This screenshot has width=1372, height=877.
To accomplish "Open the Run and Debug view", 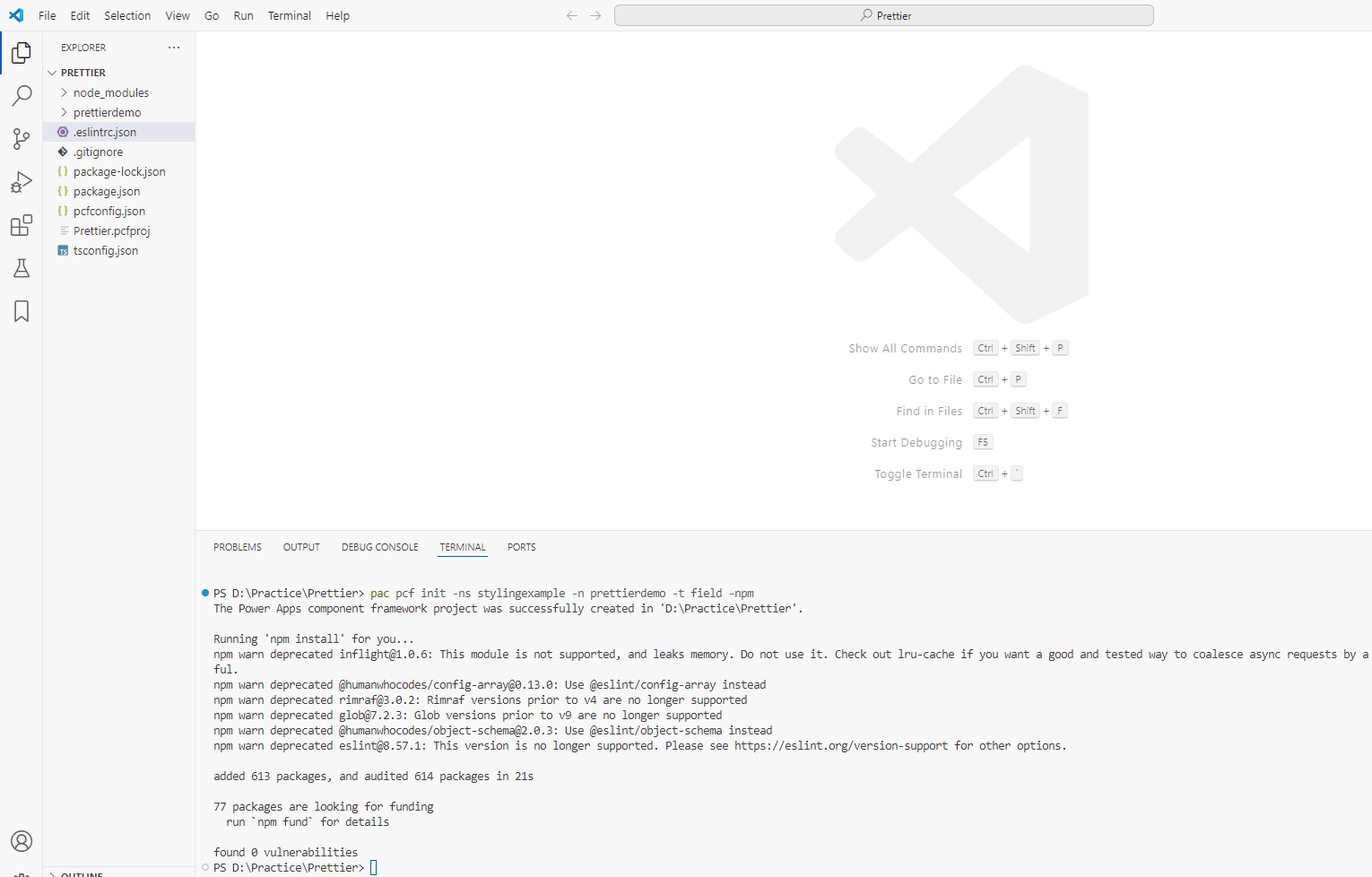I will [x=22, y=182].
